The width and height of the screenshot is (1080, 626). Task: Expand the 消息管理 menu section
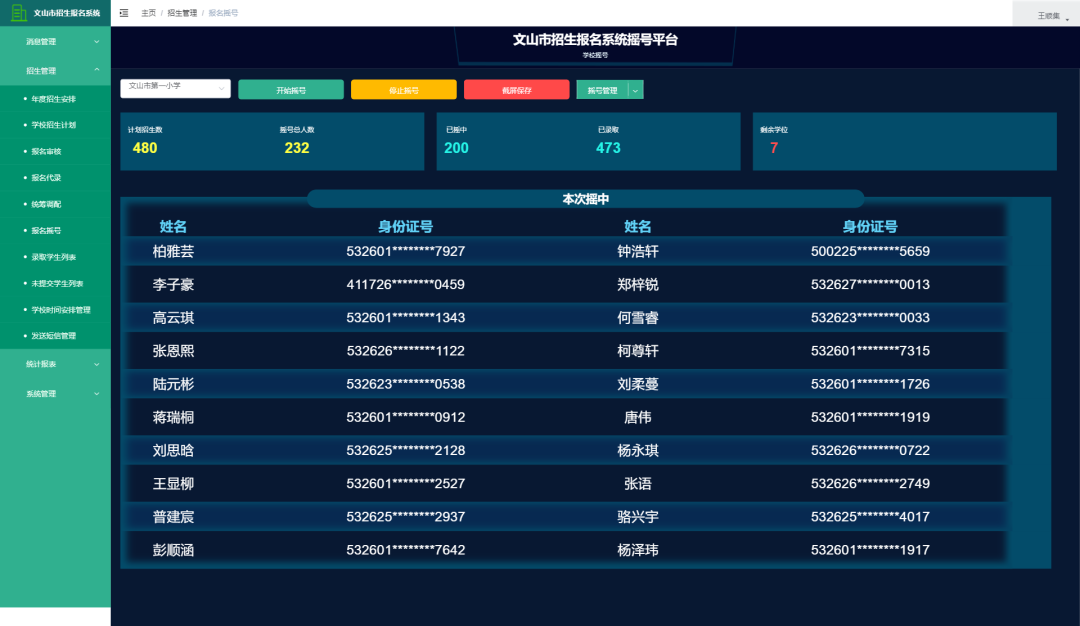click(55, 42)
